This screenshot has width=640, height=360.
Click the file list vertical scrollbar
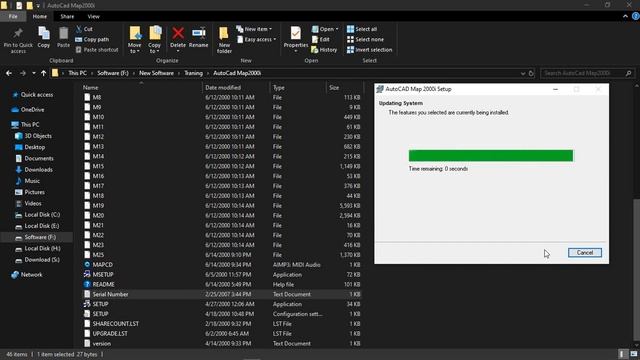(637, 271)
